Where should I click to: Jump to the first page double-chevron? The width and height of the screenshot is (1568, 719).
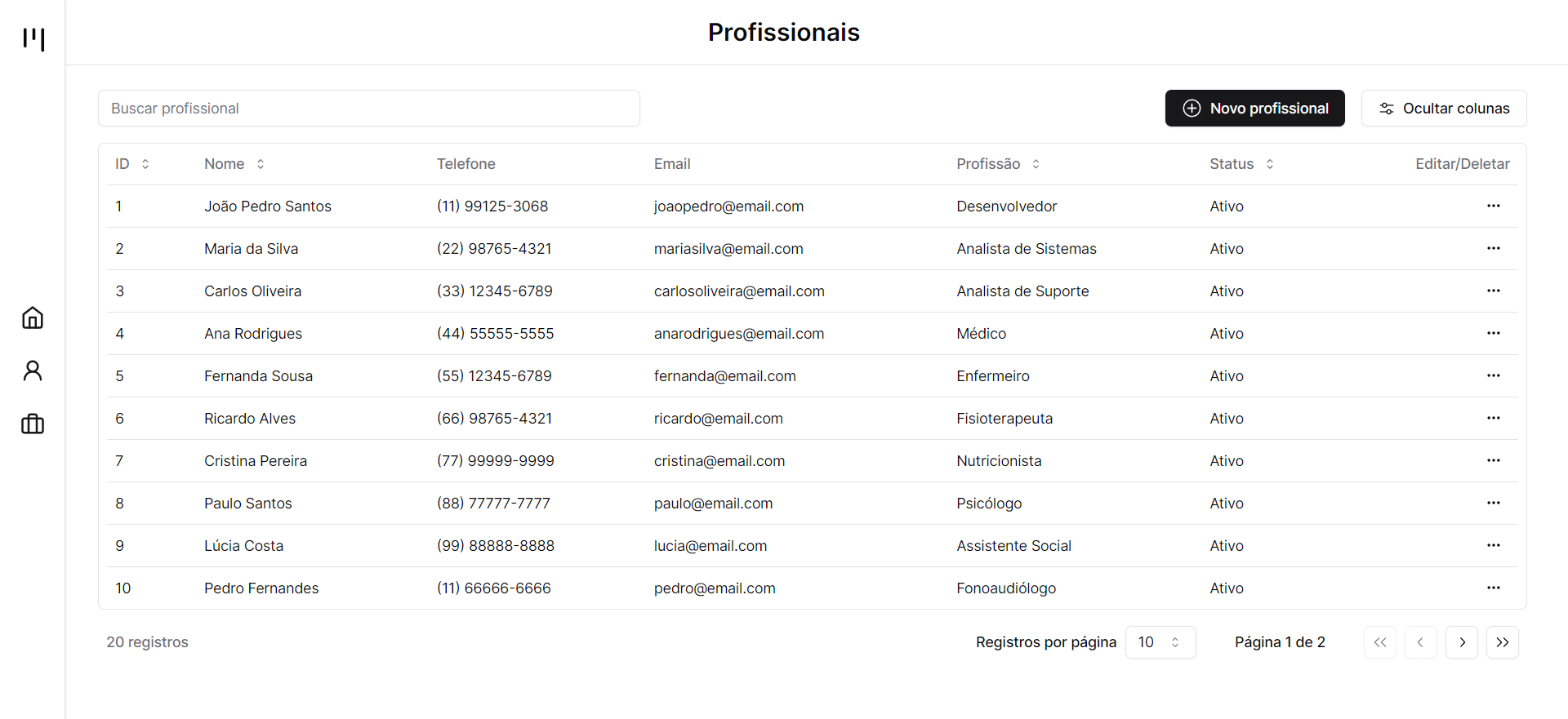[1380, 642]
